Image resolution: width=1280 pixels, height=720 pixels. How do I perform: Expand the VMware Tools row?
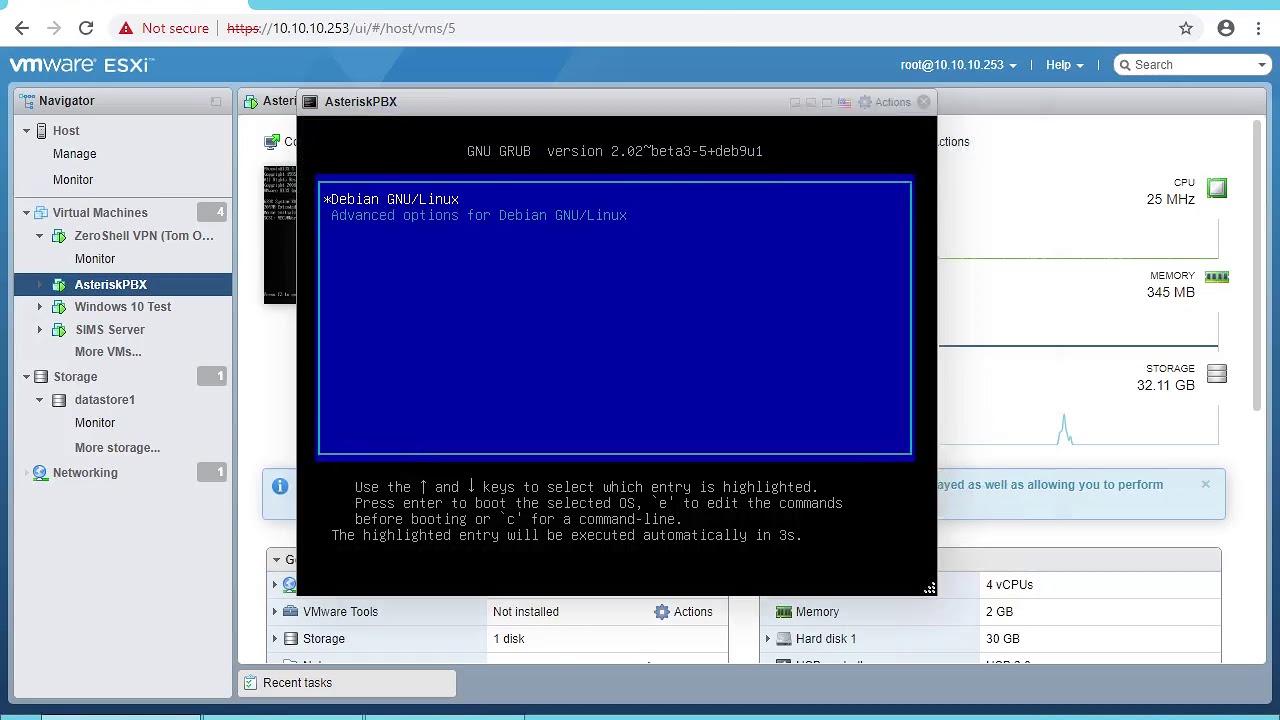point(275,612)
